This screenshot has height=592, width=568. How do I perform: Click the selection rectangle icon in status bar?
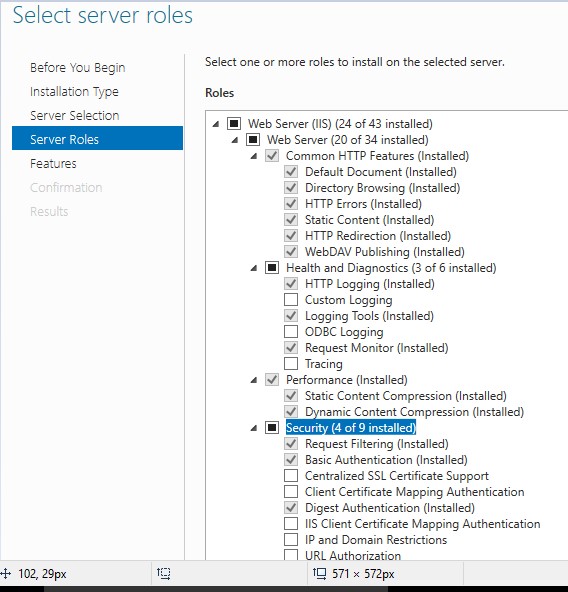(x=164, y=574)
